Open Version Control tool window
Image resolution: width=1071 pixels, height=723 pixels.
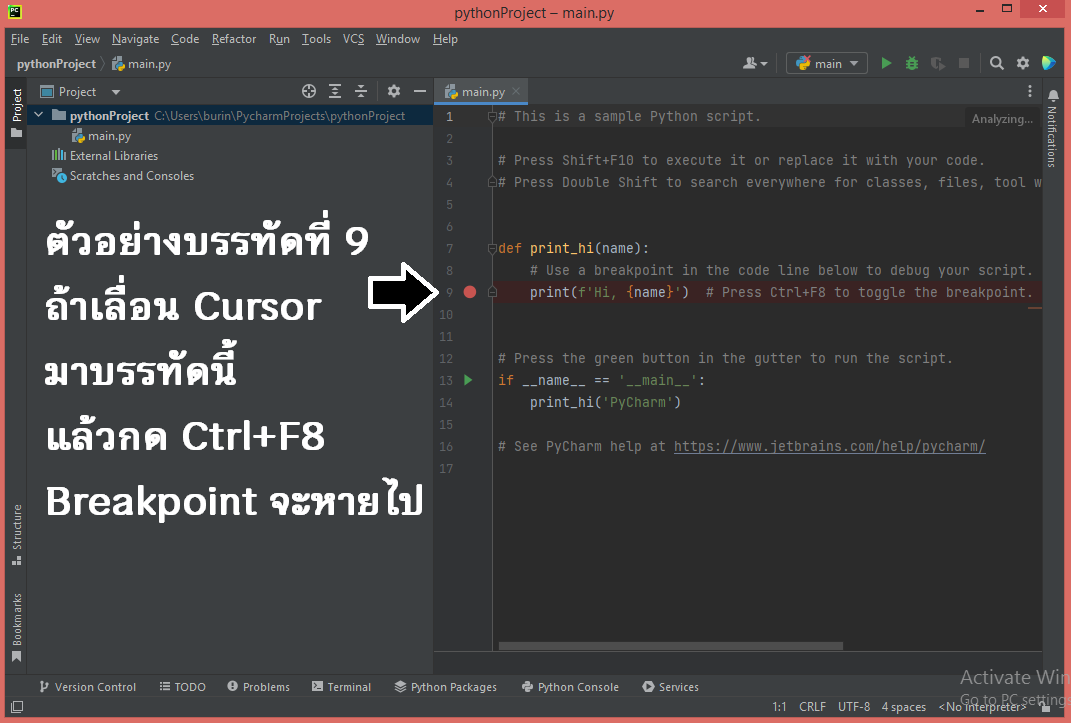click(x=87, y=687)
